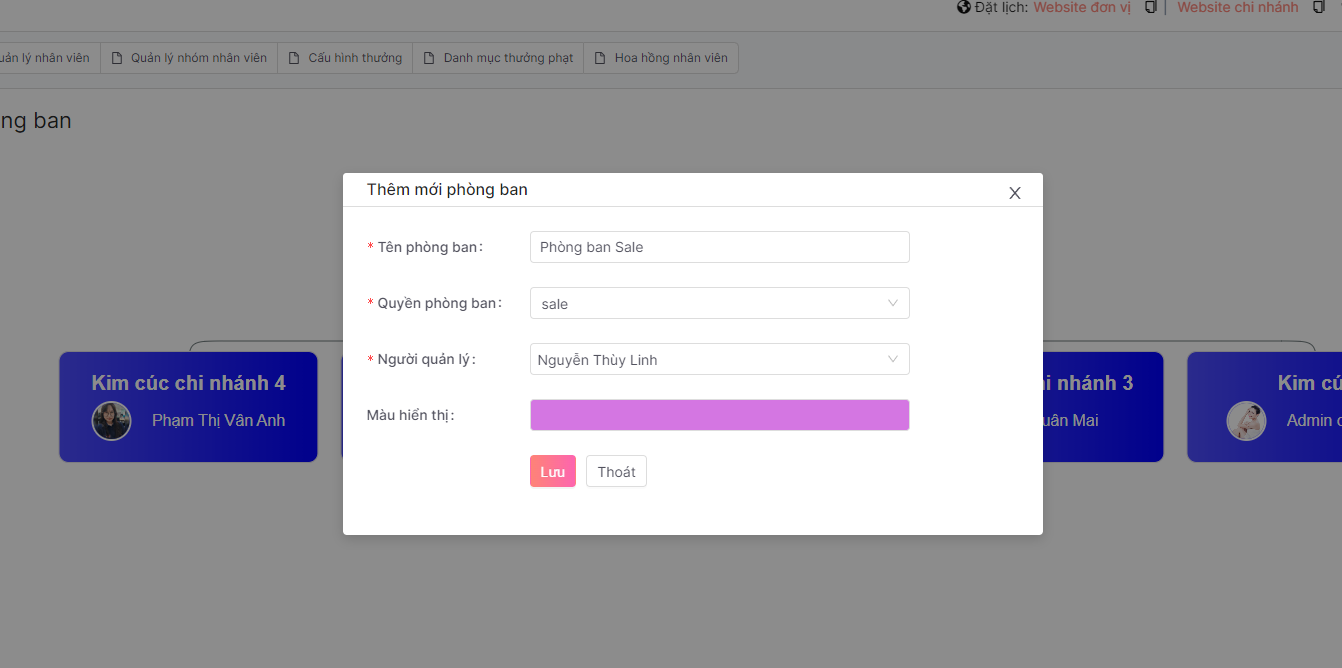This screenshot has width=1342, height=668.
Task: Close the Thêm mới phòng ban dialog
Action: click(x=1015, y=193)
